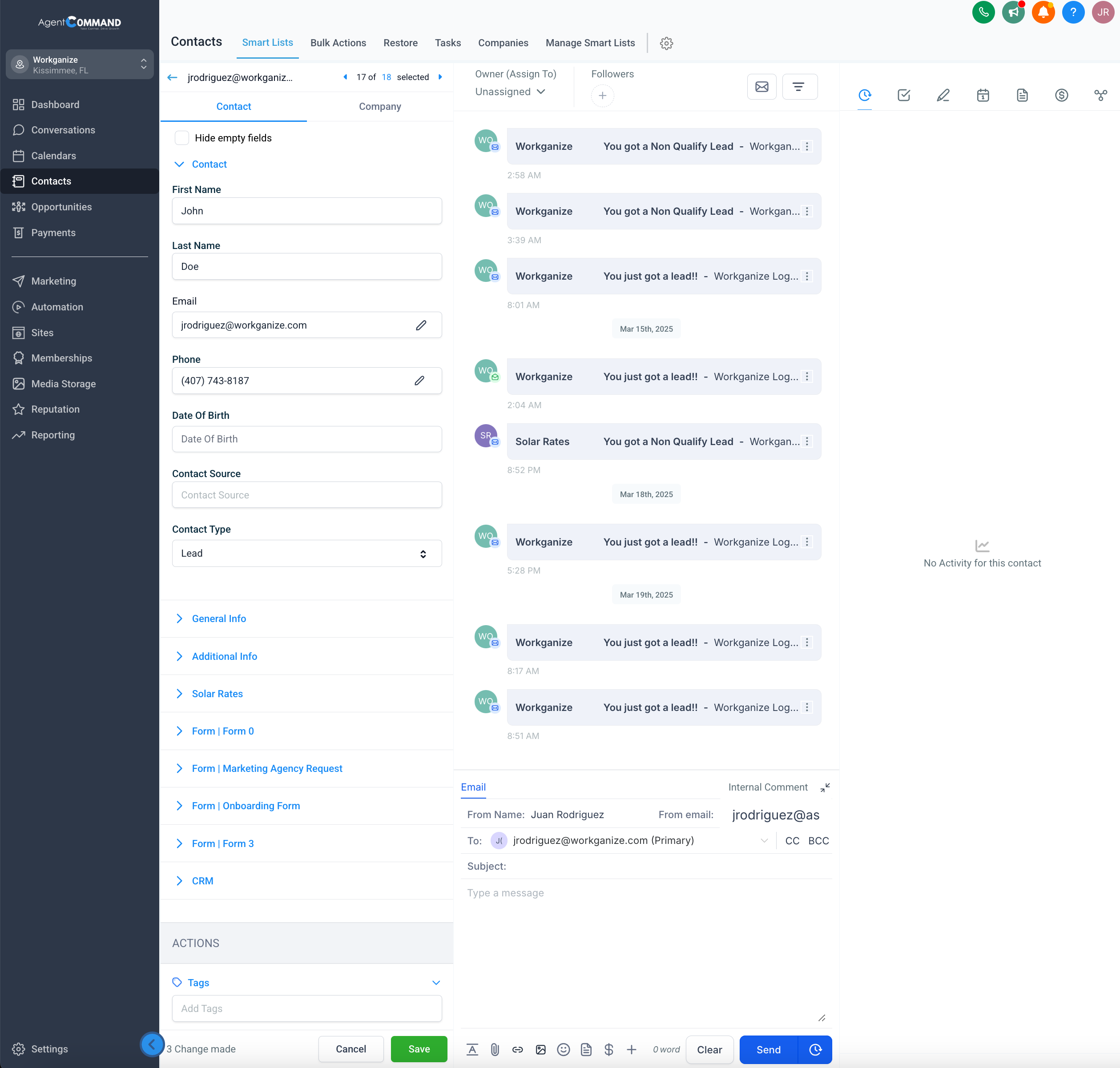Switch to the Company tab

pos(380,106)
